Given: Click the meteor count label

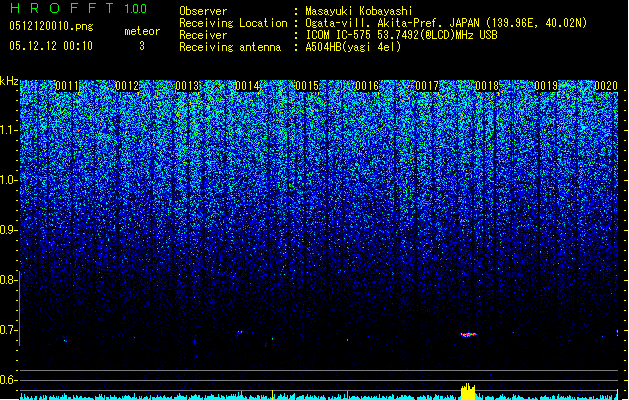Looking at the screenshot, I should click(142, 31).
